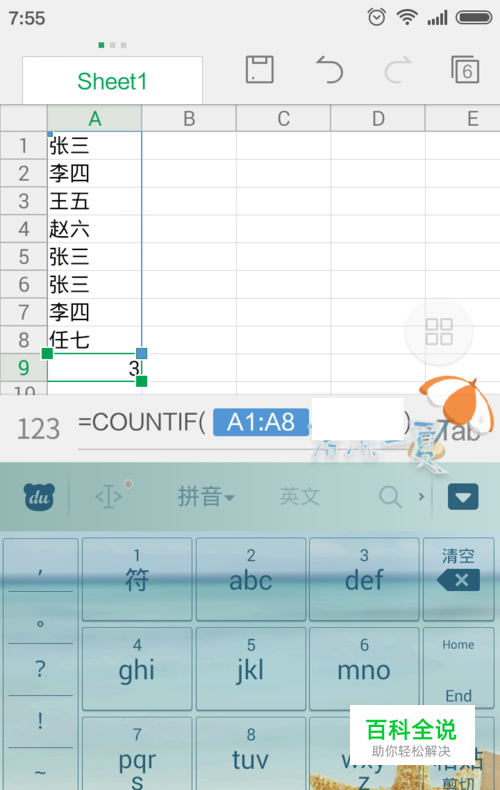Tap the backspace 清空 key

(x=459, y=578)
